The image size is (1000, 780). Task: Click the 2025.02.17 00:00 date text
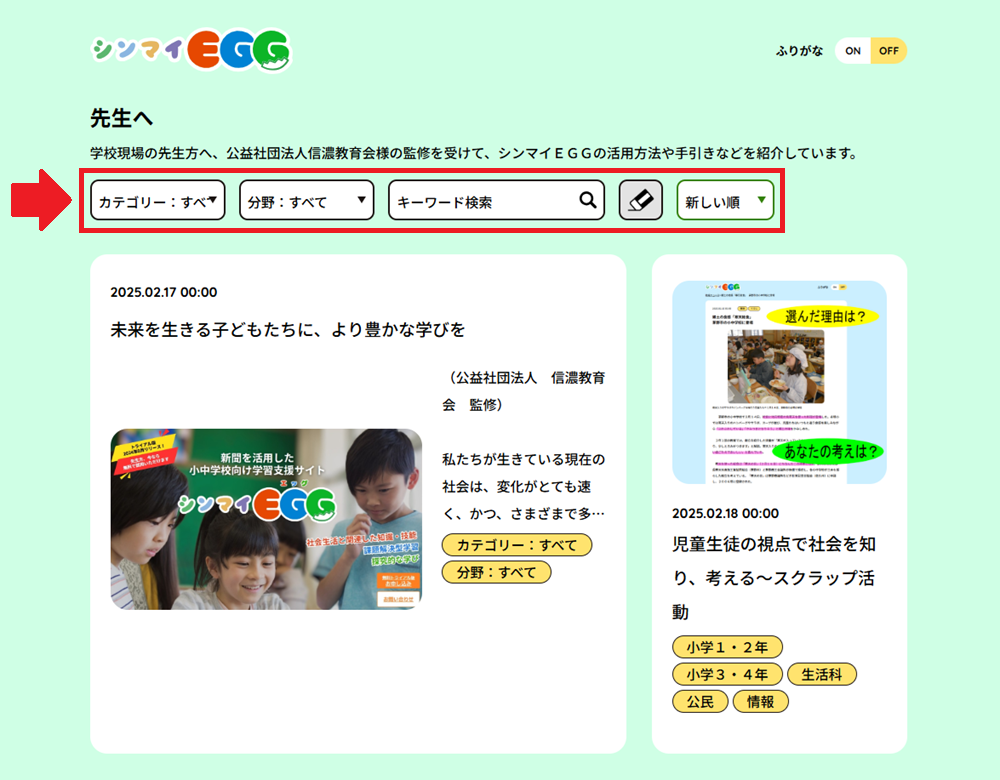click(x=164, y=292)
